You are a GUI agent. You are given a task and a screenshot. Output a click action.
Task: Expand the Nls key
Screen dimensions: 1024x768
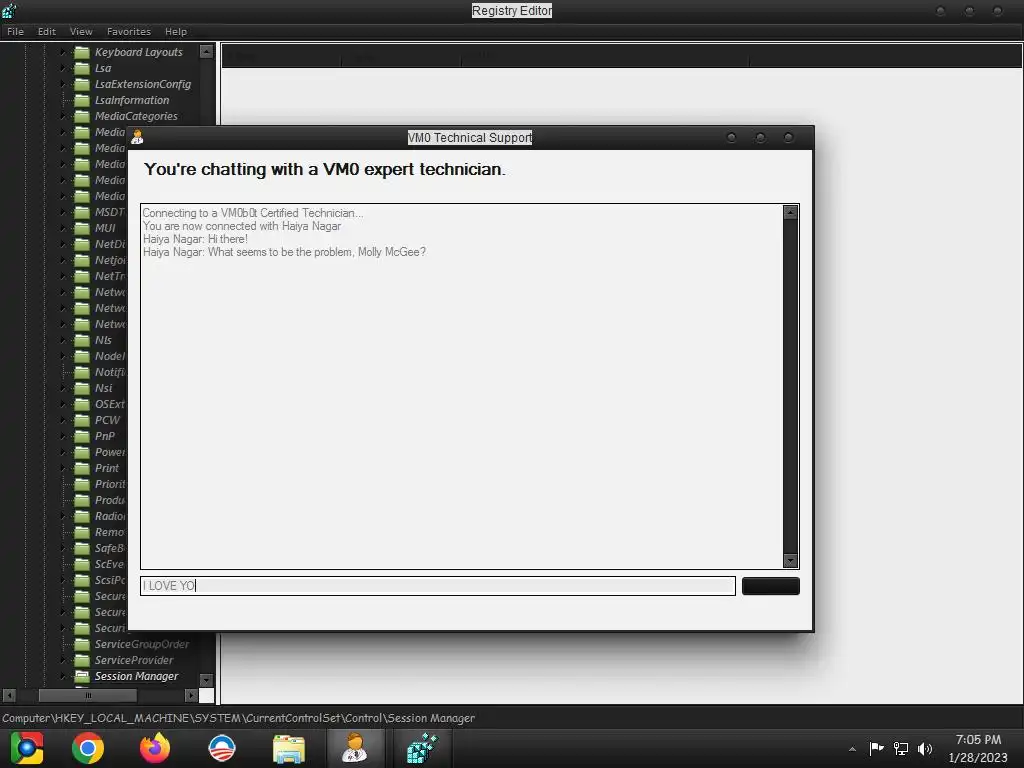[x=63, y=340]
